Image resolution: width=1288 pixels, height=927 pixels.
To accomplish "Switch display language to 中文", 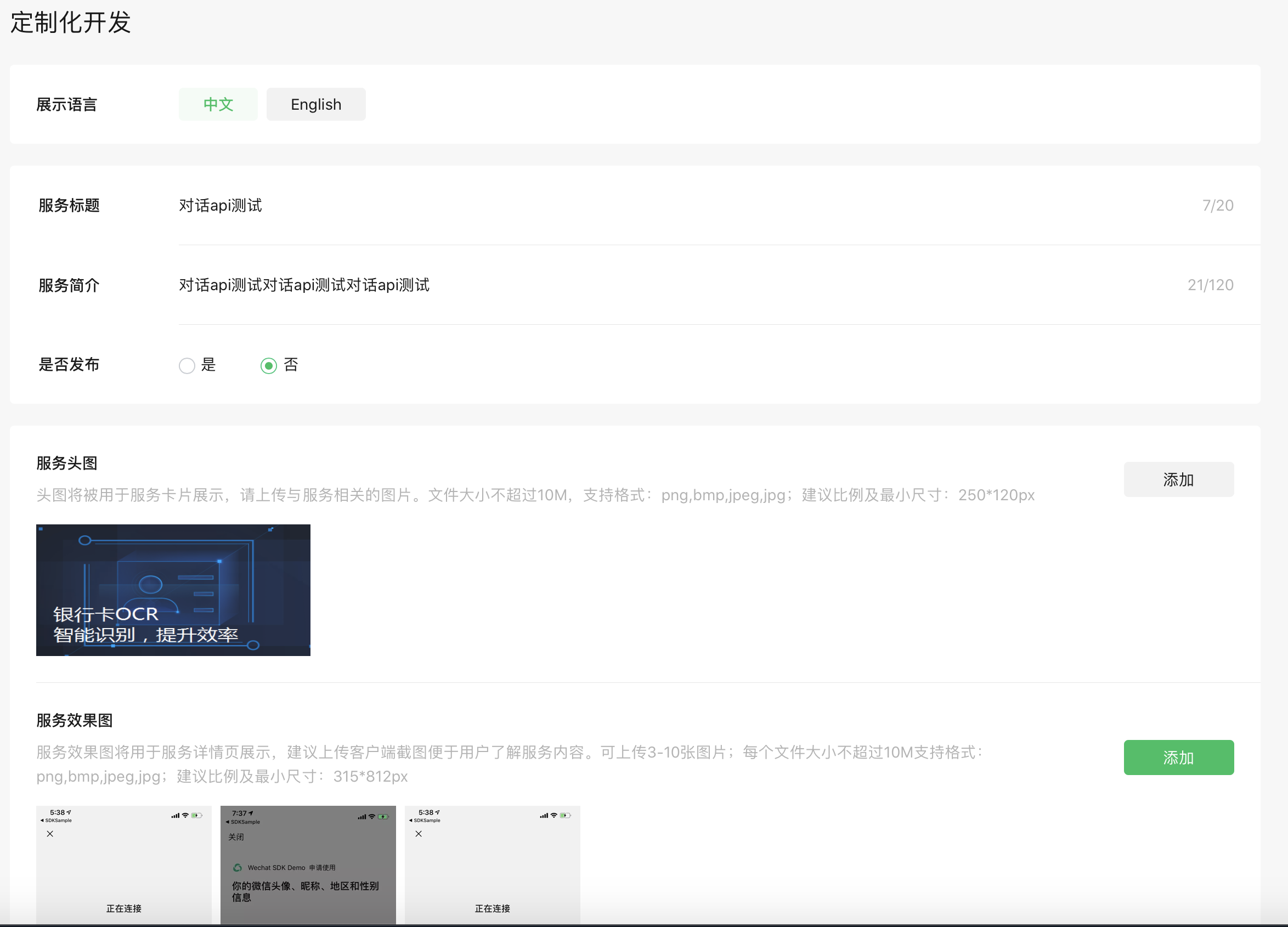I will (x=218, y=105).
